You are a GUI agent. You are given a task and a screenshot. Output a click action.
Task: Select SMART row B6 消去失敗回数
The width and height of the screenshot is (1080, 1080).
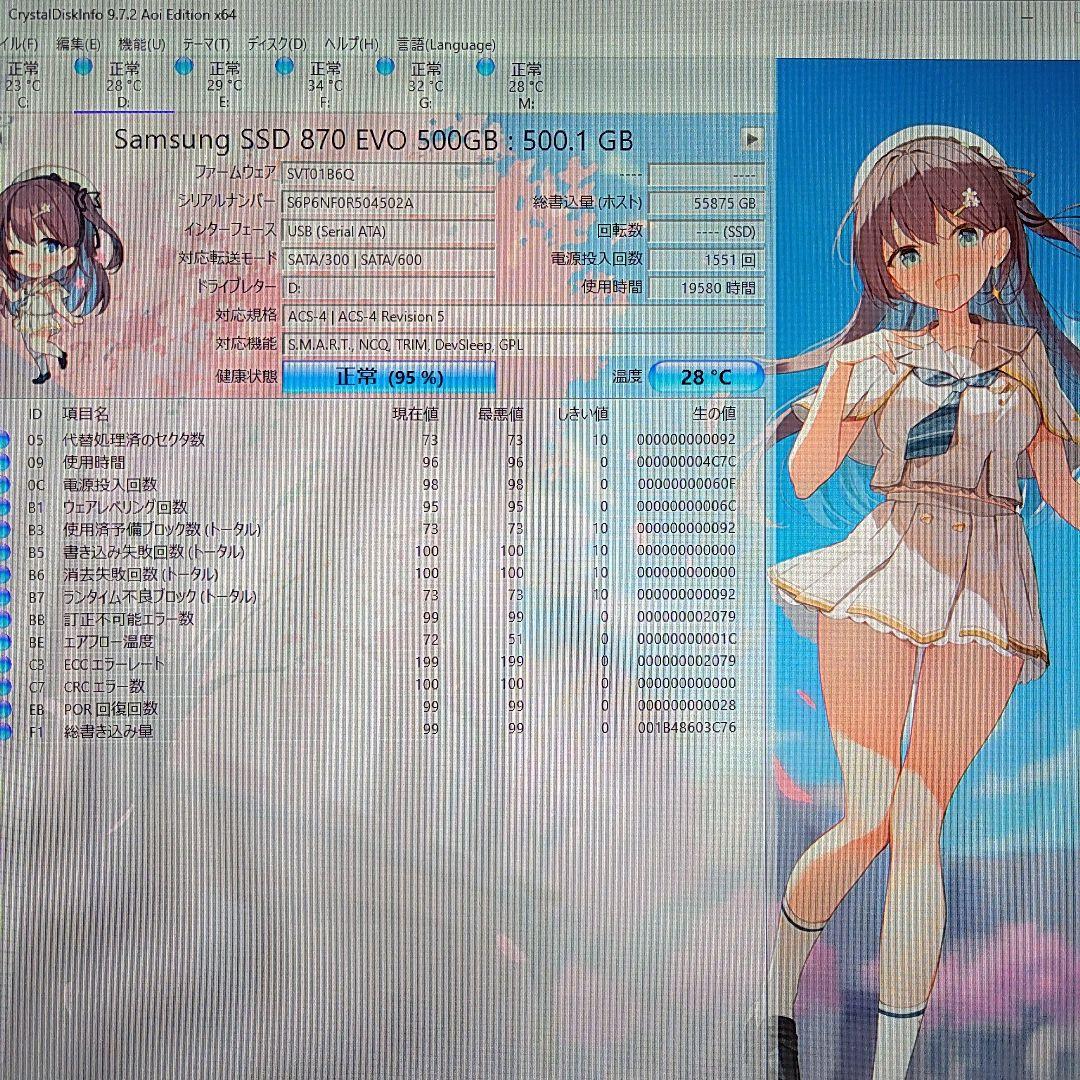point(382,573)
